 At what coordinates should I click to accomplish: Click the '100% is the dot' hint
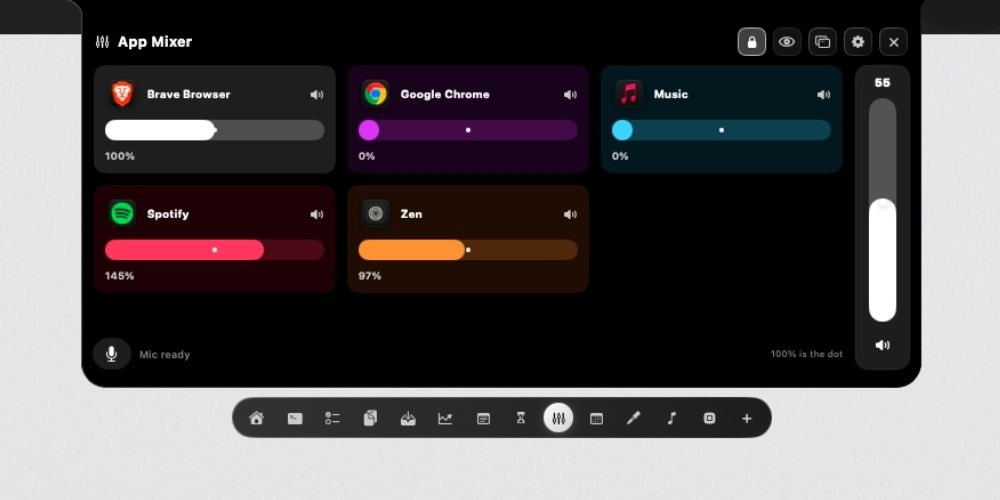click(807, 354)
